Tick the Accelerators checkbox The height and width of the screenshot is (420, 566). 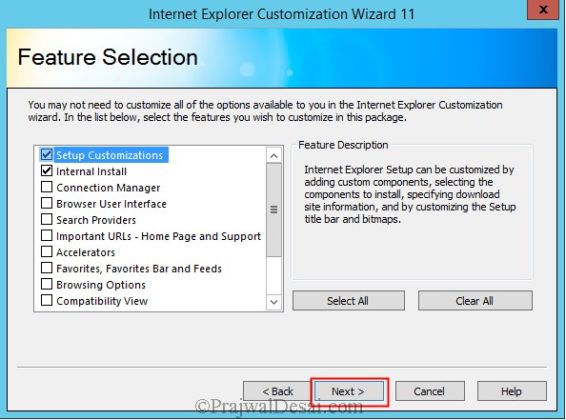47,252
